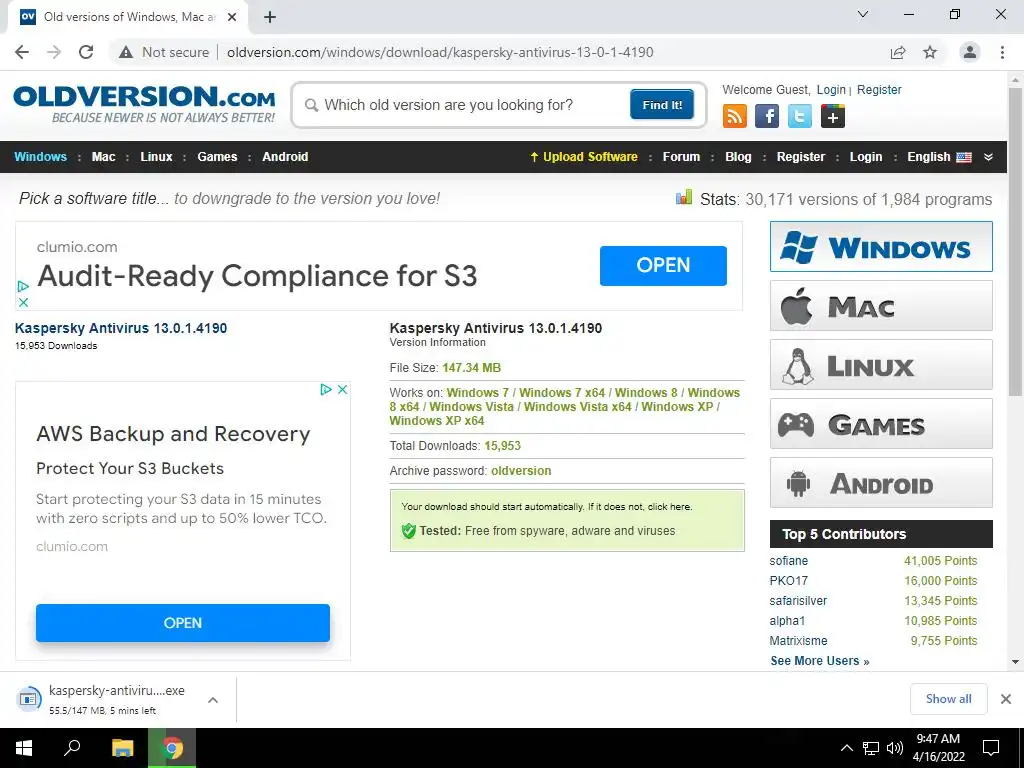Select Games in the navigation bar
Viewport: 1024px width, 768px height.
217,157
